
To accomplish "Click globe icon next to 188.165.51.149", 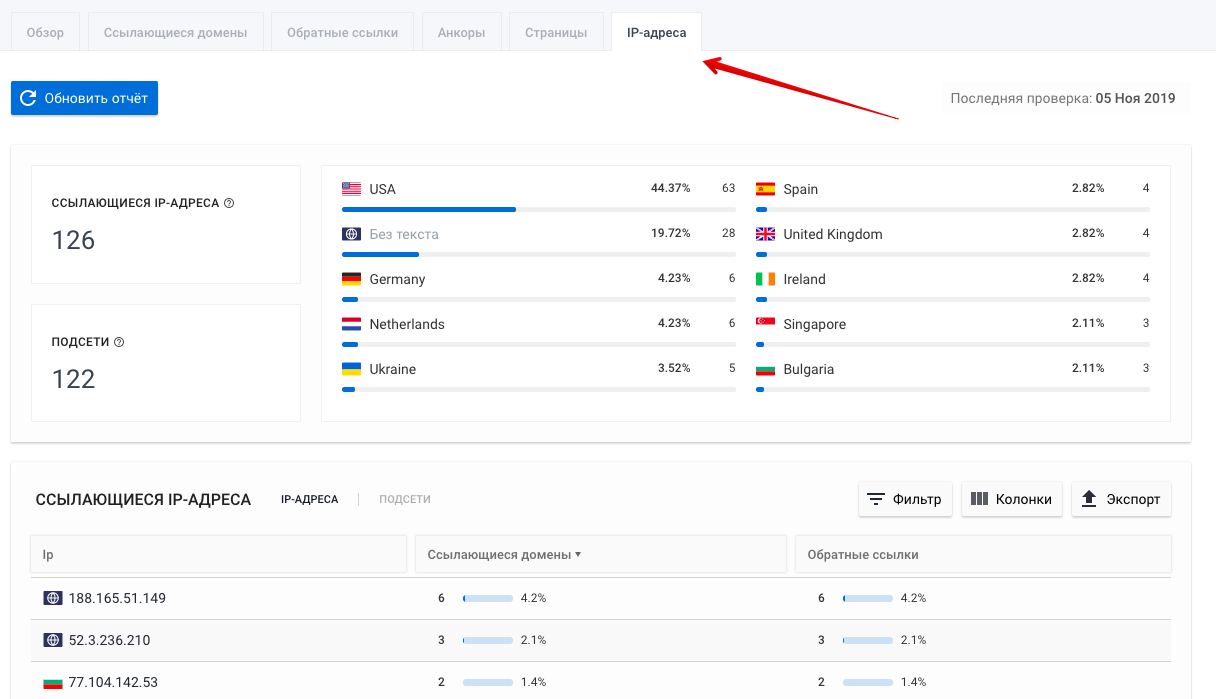I will point(53,598).
